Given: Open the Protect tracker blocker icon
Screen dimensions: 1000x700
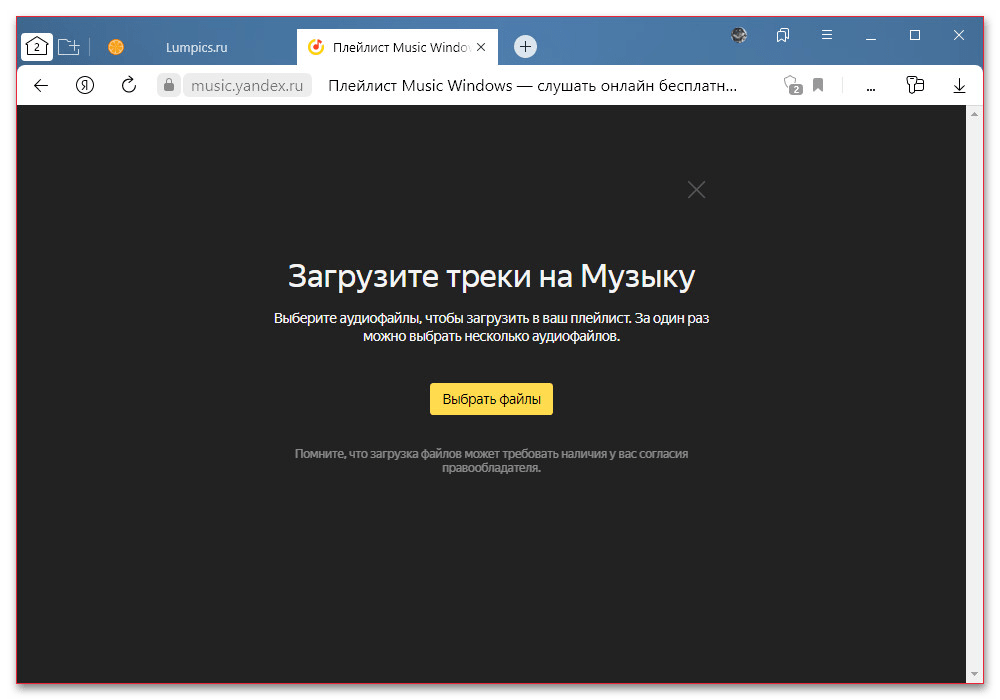Looking at the screenshot, I should pyautogui.click(x=792, y=86).
